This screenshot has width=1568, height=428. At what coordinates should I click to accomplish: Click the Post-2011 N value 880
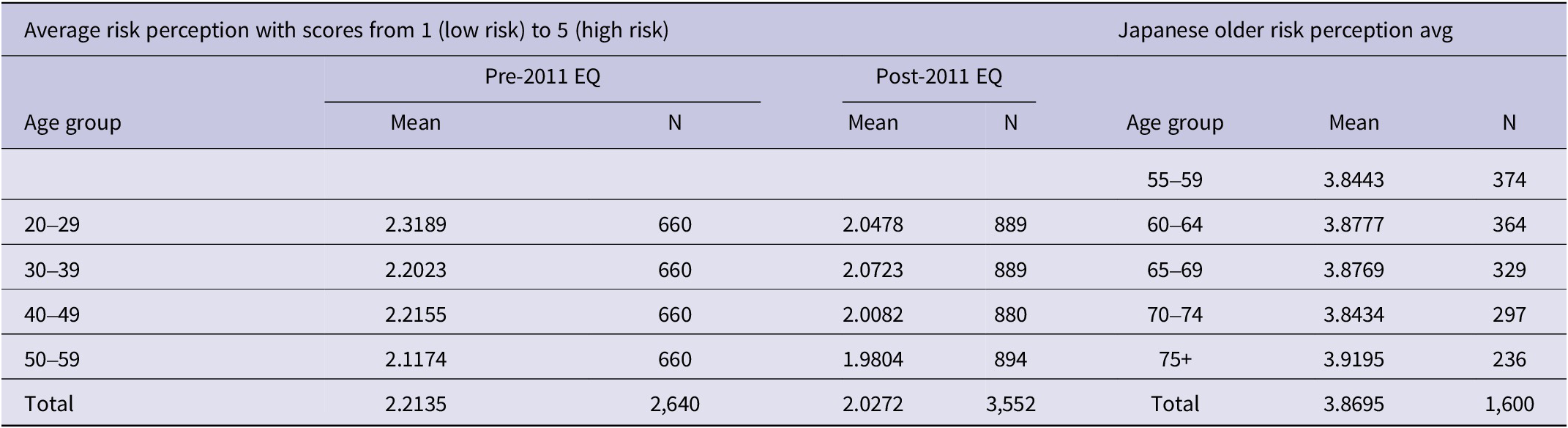(x=1010, y=314)
